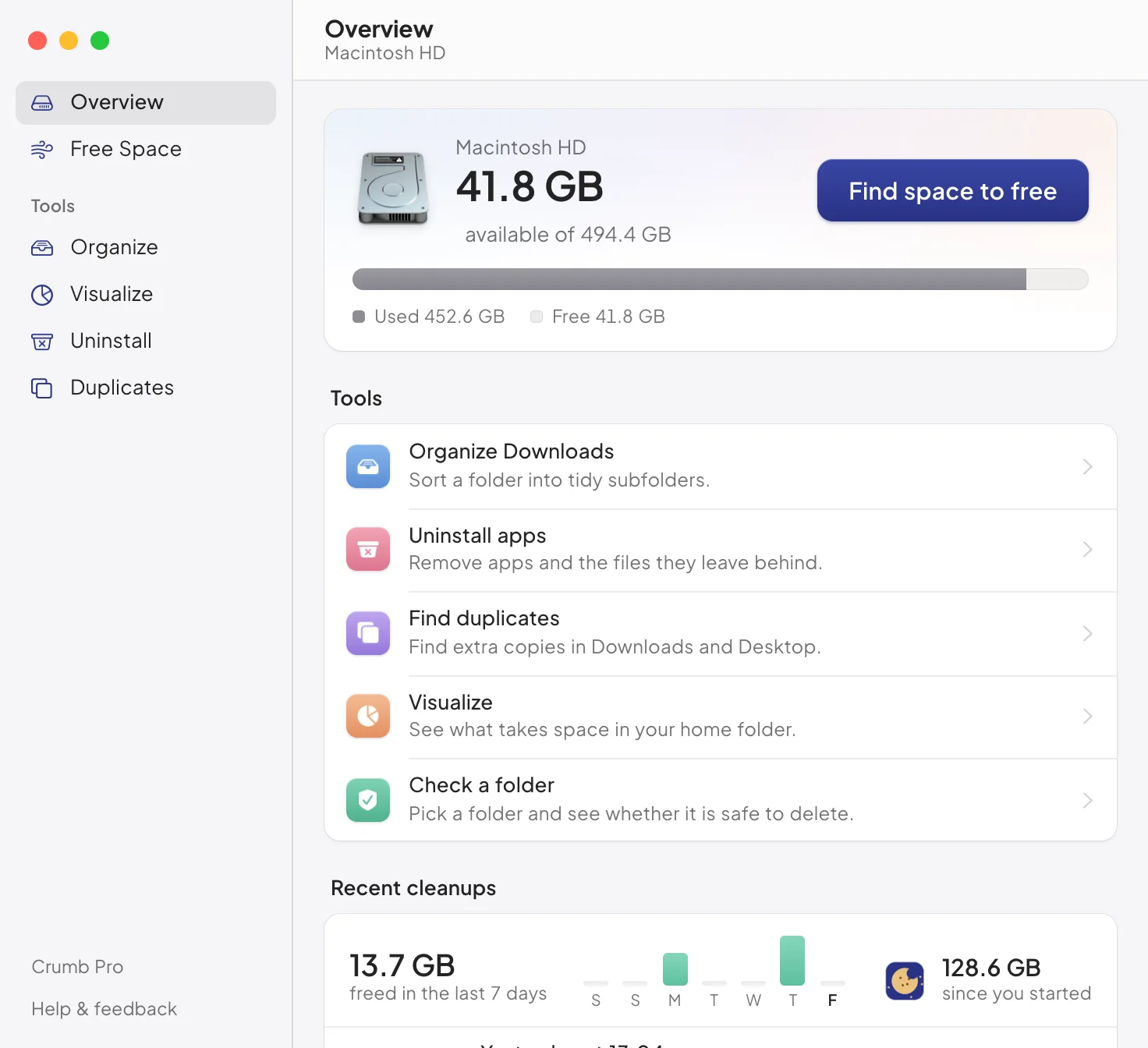
Task: Click the Check a folder title
Action: tap(481, 785)
